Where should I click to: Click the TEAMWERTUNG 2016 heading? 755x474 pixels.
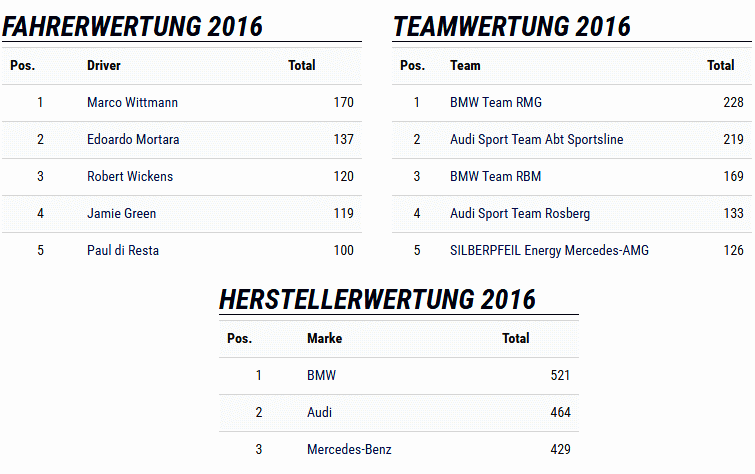512,27
